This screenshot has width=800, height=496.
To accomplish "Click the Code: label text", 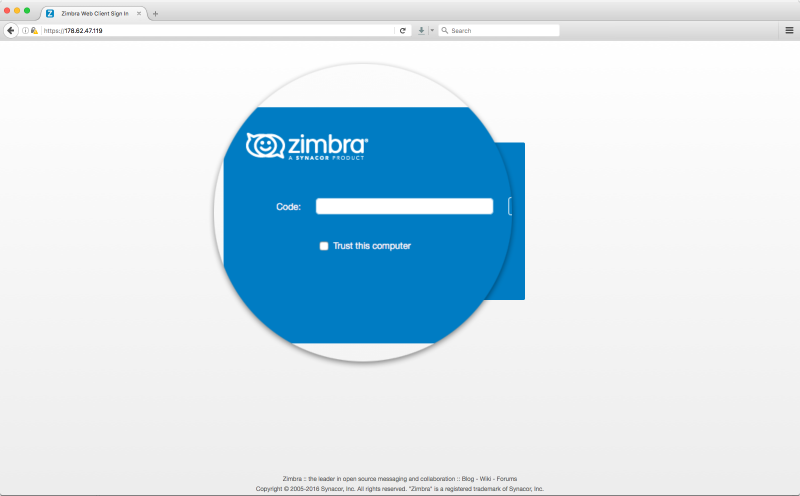I will [288, 207].
